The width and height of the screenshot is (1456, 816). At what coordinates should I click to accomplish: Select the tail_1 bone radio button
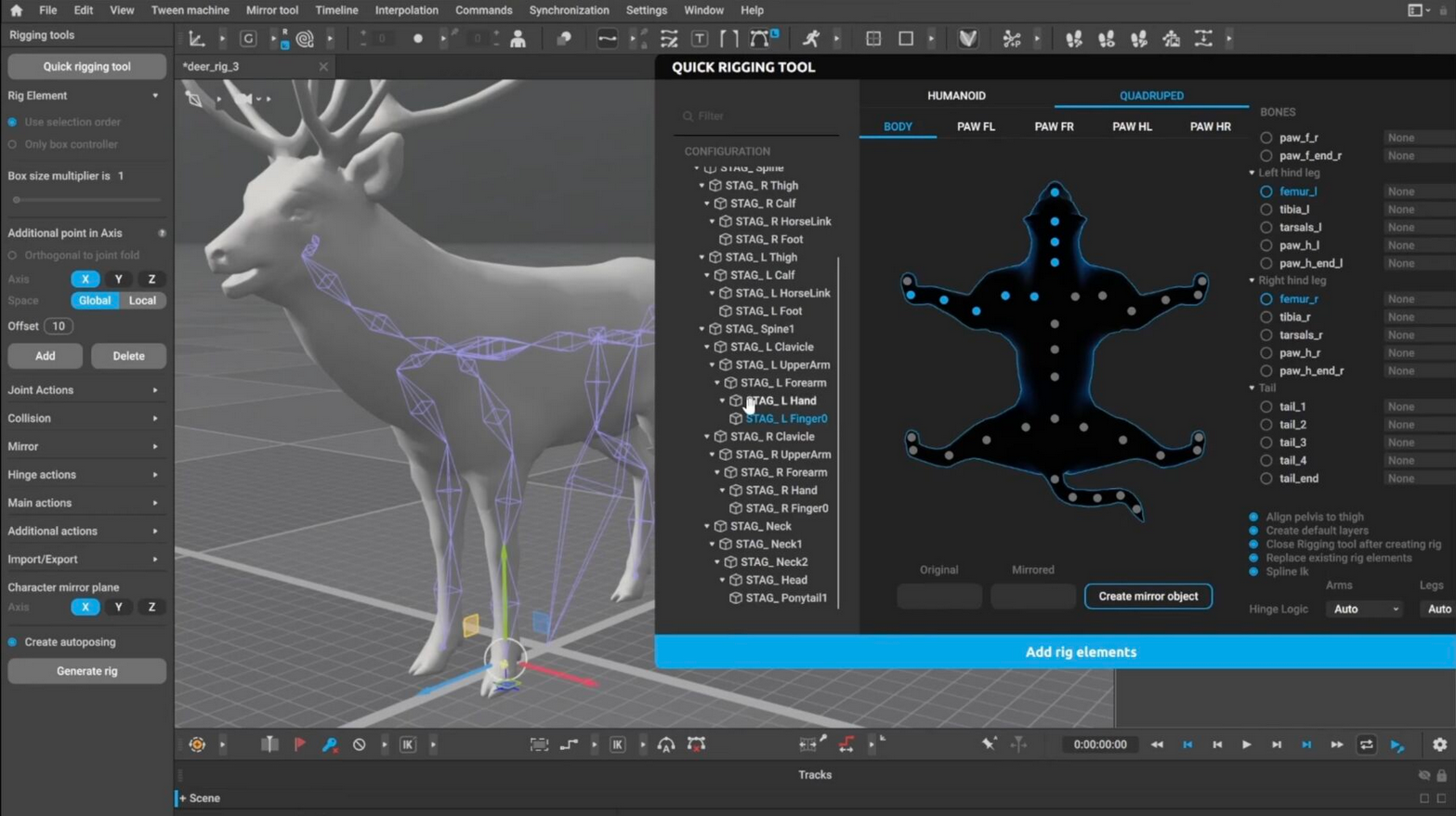coord(1266,406)
